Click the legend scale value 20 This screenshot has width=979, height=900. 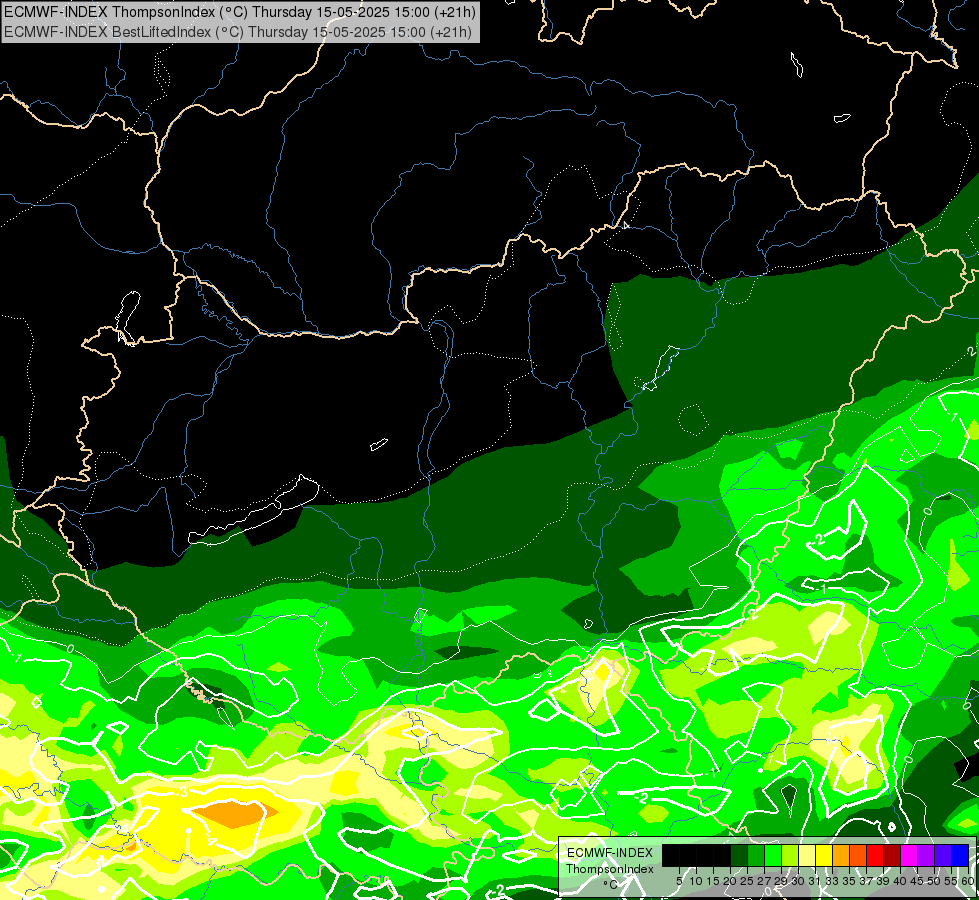(x=730, y=881)
